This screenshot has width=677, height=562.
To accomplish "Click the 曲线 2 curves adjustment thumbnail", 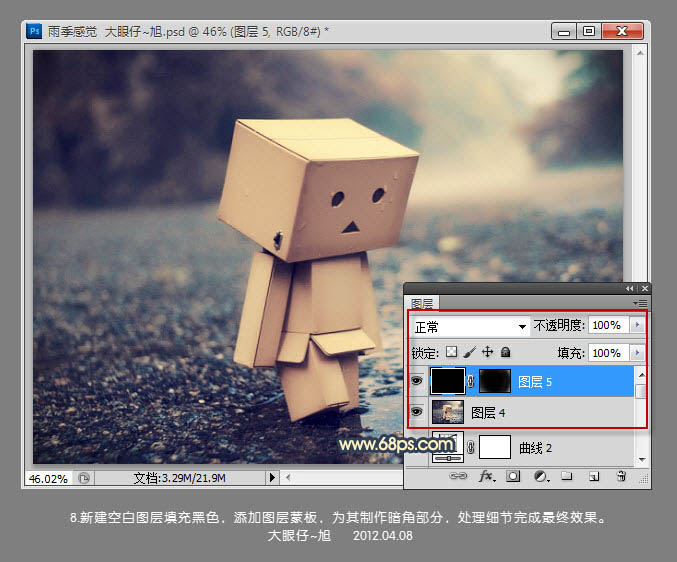I will [448, 447].
